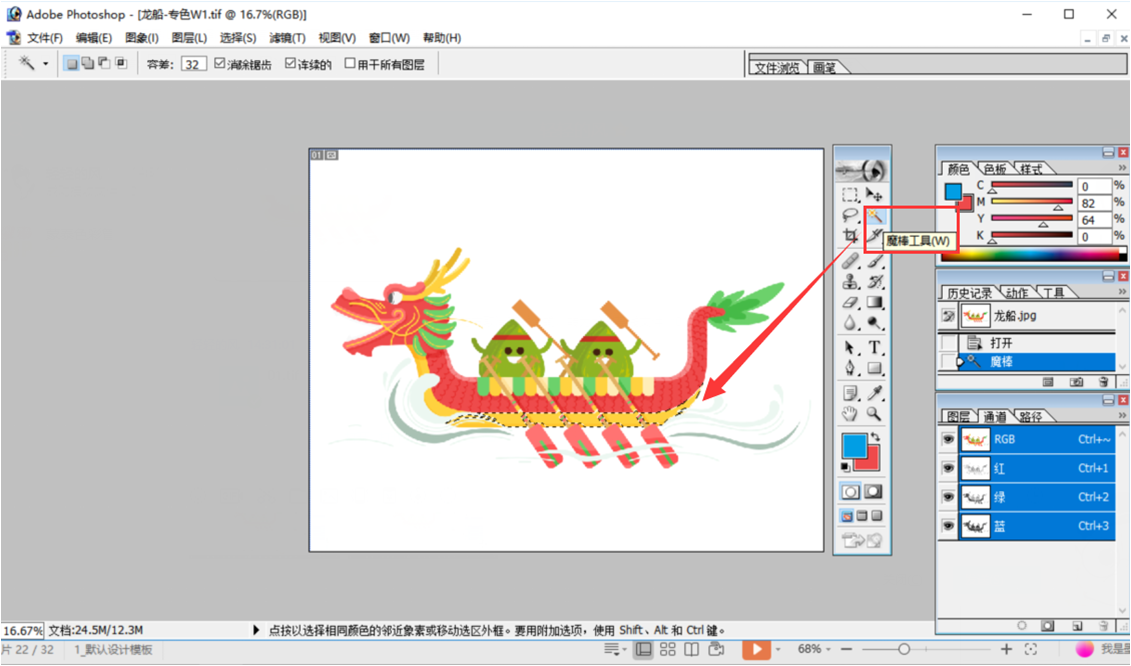
Task: Select the Brush tool
Action: (874, 261)
